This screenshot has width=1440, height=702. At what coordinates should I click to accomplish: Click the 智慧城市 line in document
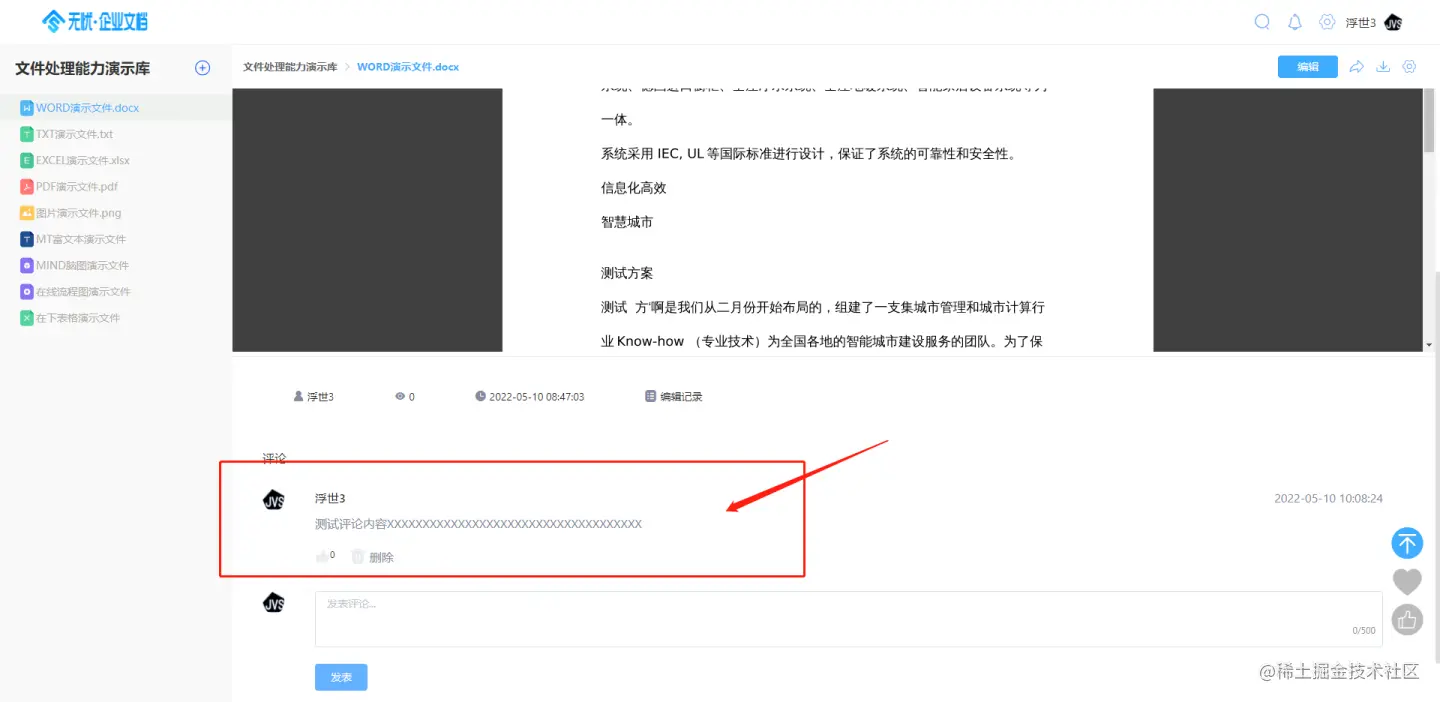point(627,222)
